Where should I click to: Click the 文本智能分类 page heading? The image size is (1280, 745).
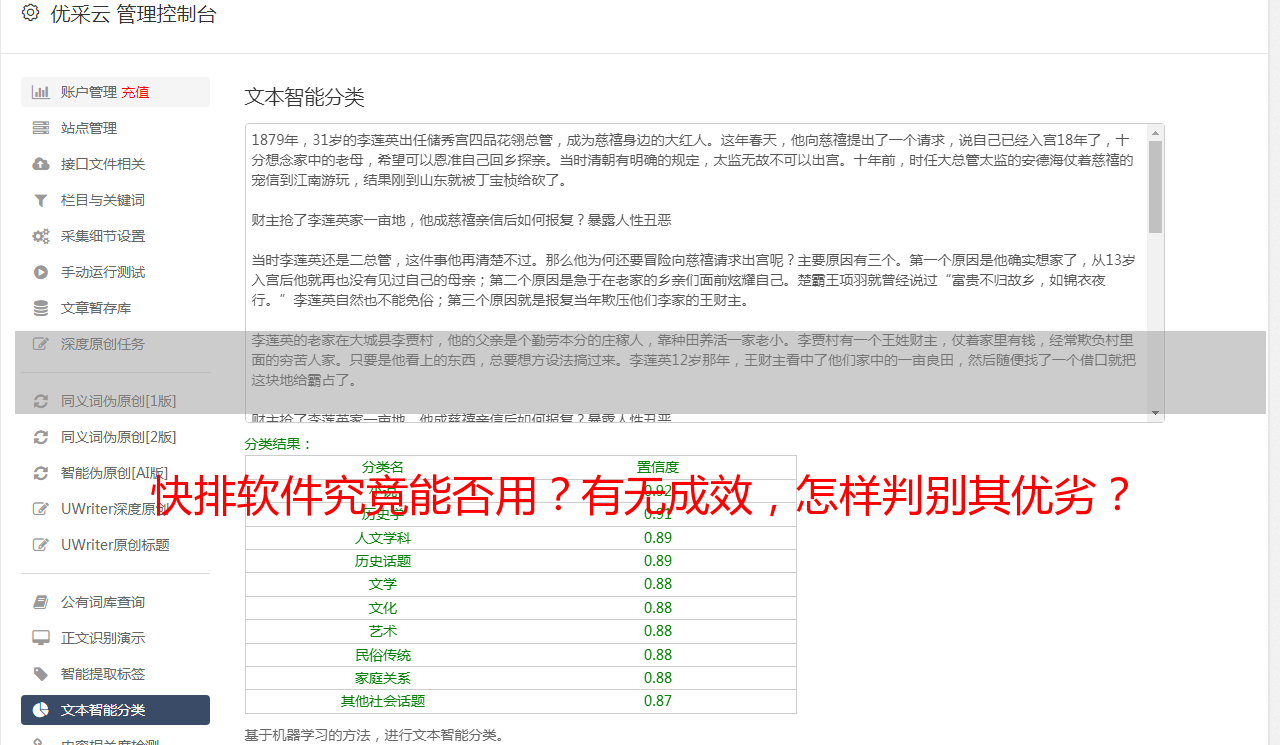pos(305,97)
